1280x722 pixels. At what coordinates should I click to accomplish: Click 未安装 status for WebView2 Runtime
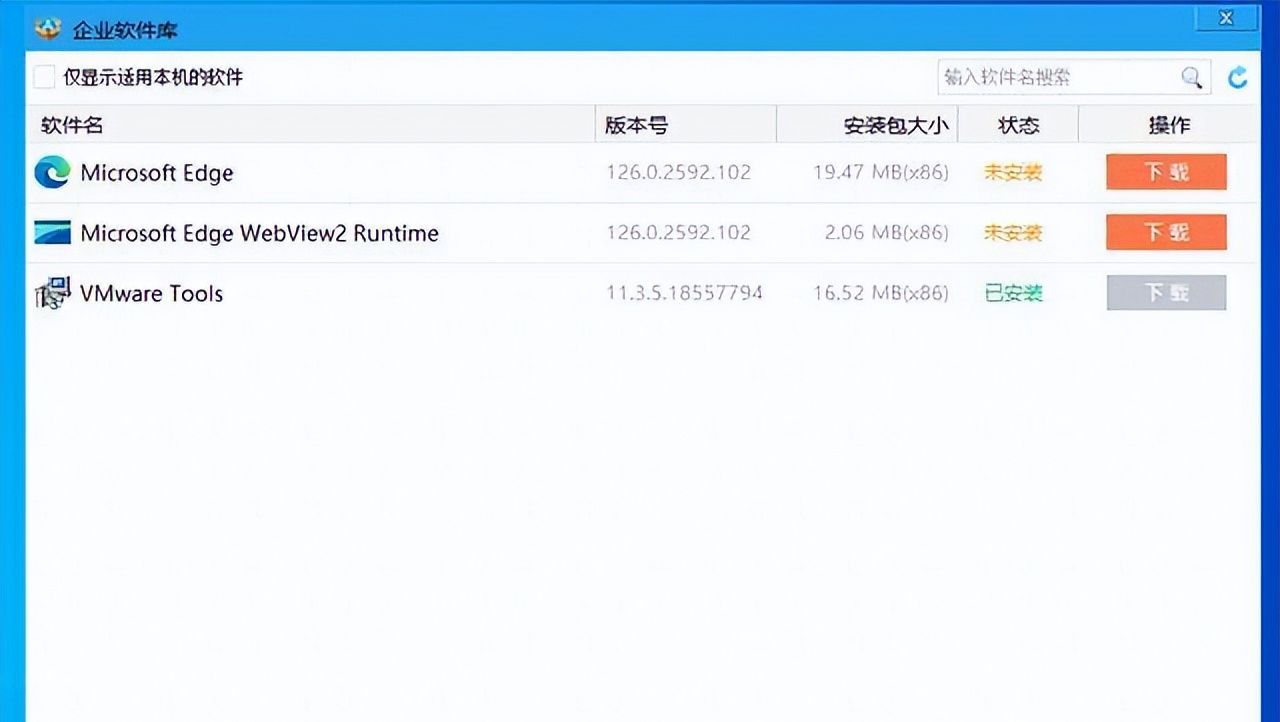click(1013, 232)
